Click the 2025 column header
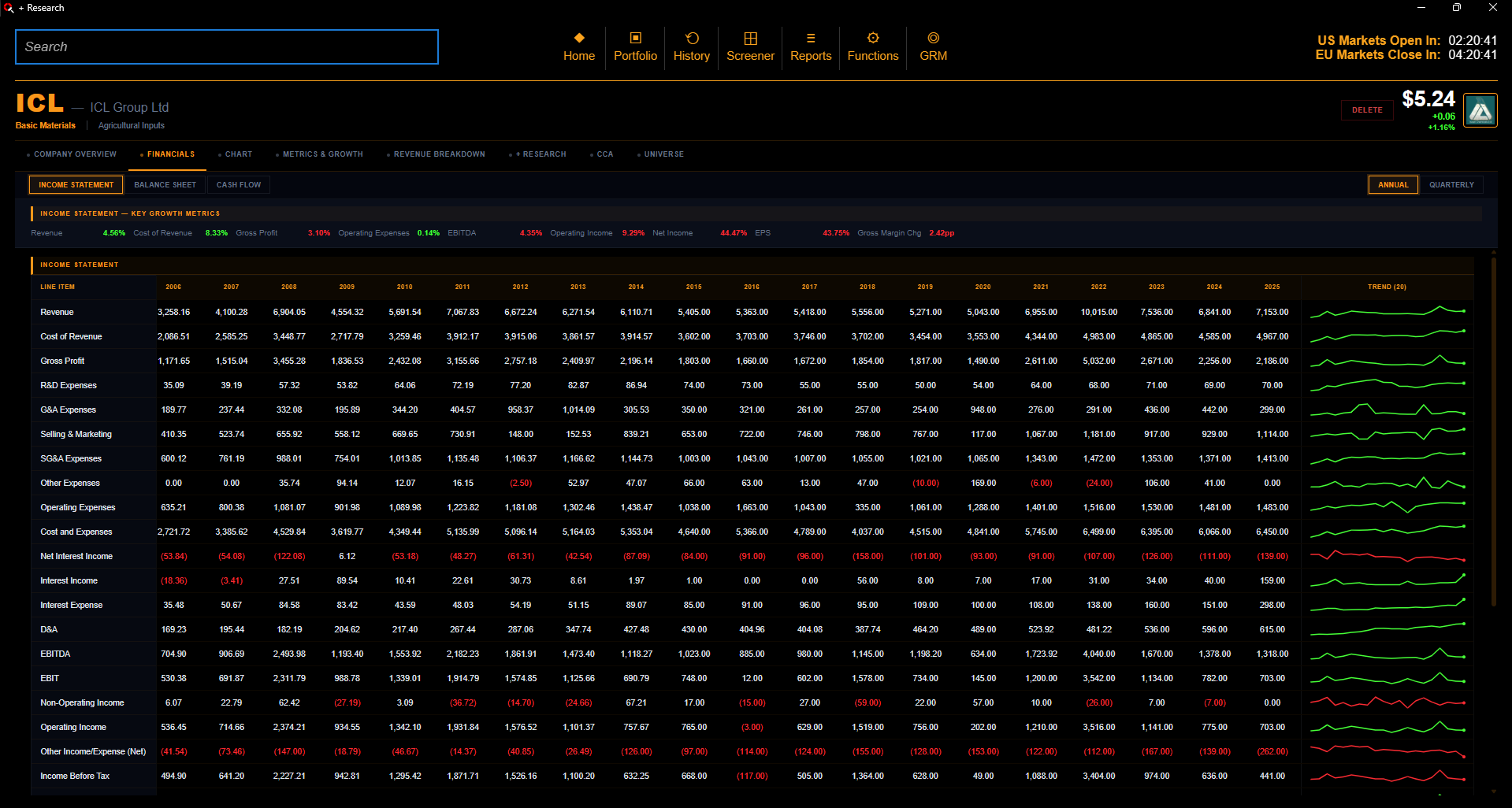Viewport: 1512px width, 808px height. 1272,287
